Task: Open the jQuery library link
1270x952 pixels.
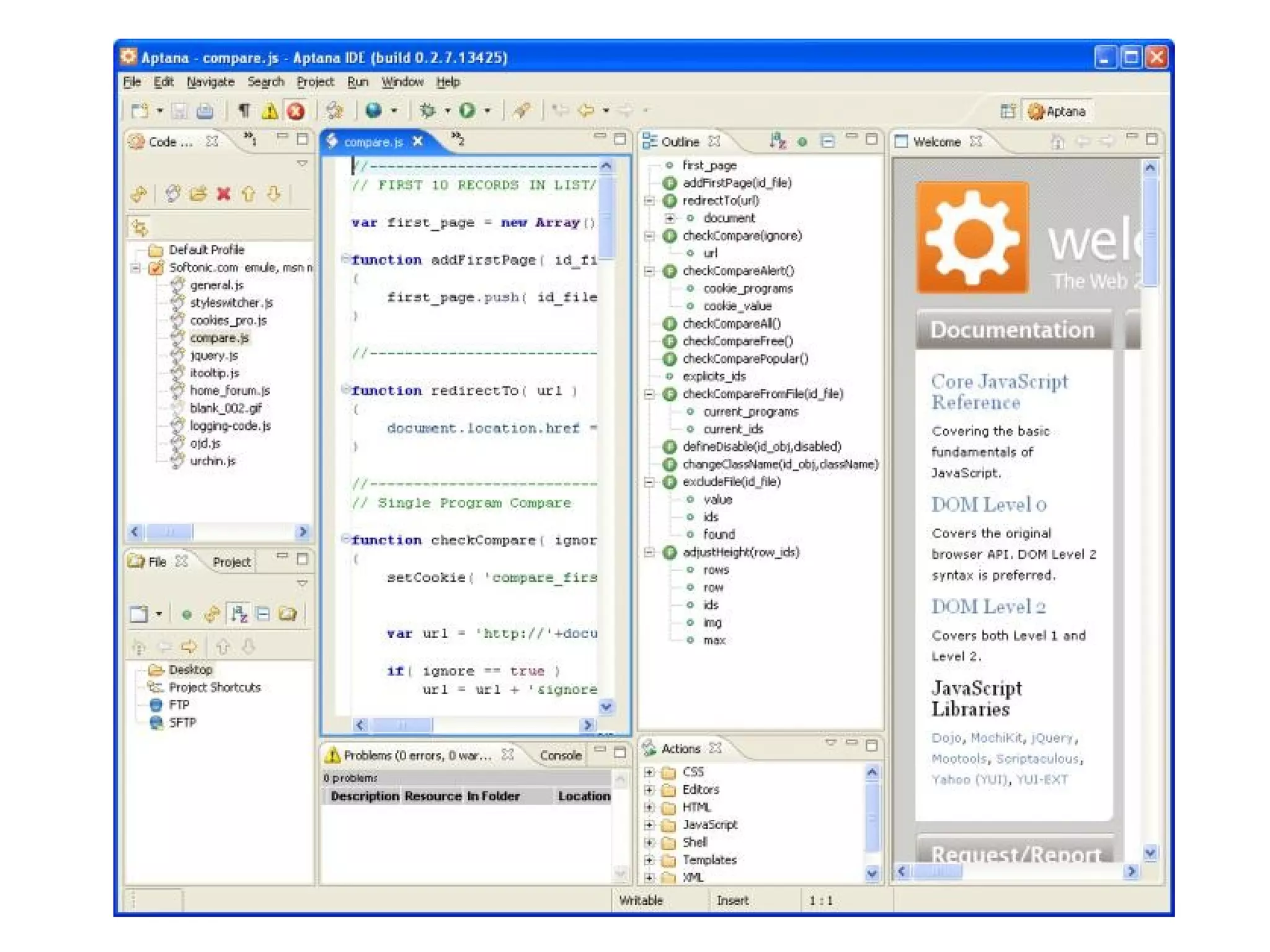Action: (x=1051, y=738)
